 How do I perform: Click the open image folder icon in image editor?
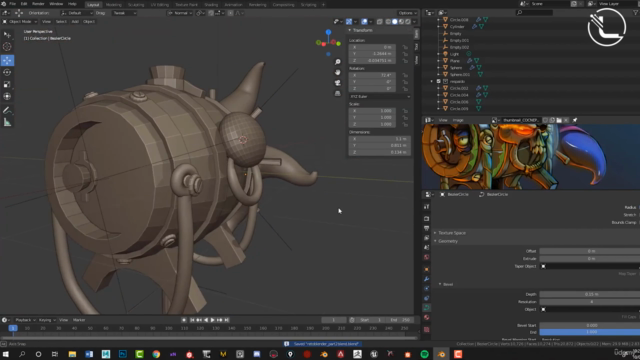click(559, 120)
